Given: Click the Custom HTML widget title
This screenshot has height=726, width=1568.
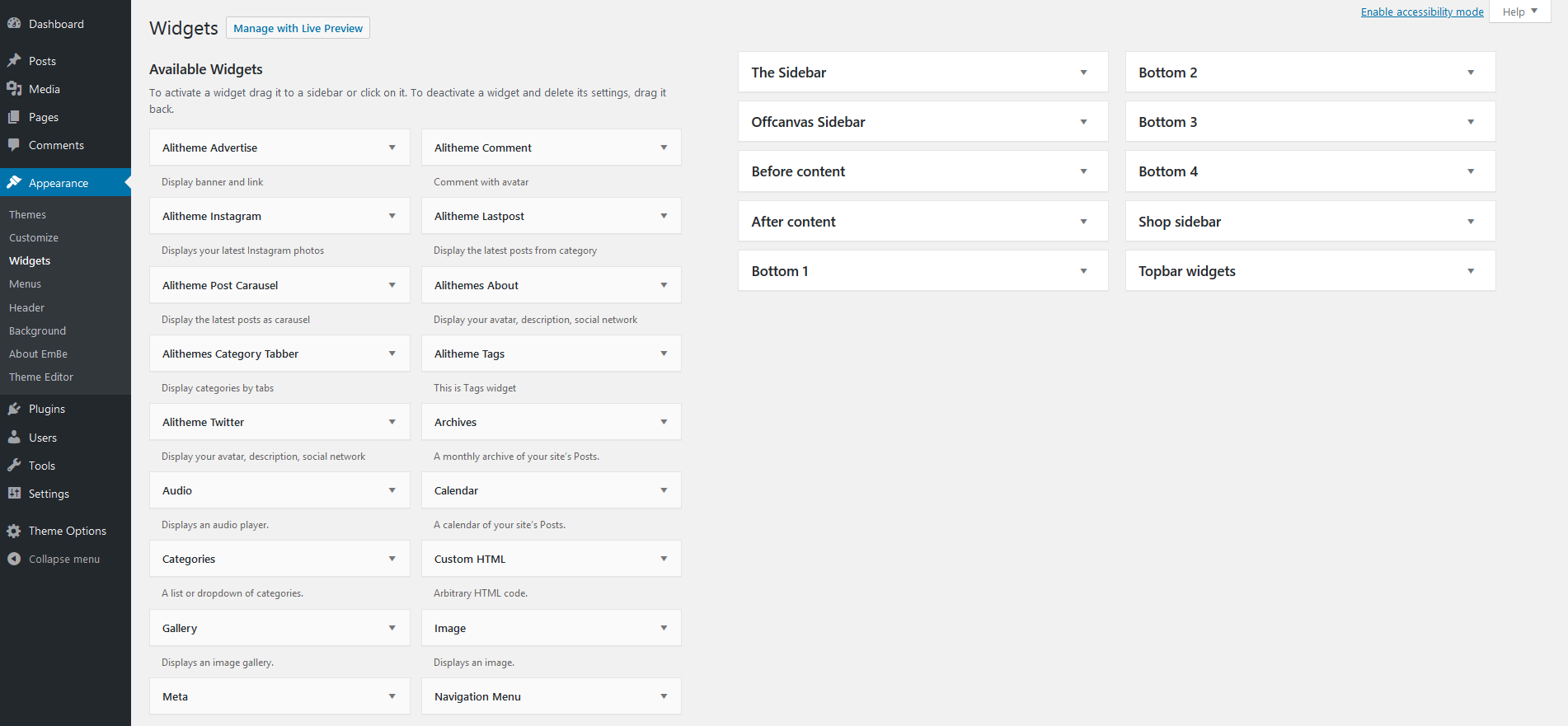Looking at the screenshot, I should coord(470,559).
